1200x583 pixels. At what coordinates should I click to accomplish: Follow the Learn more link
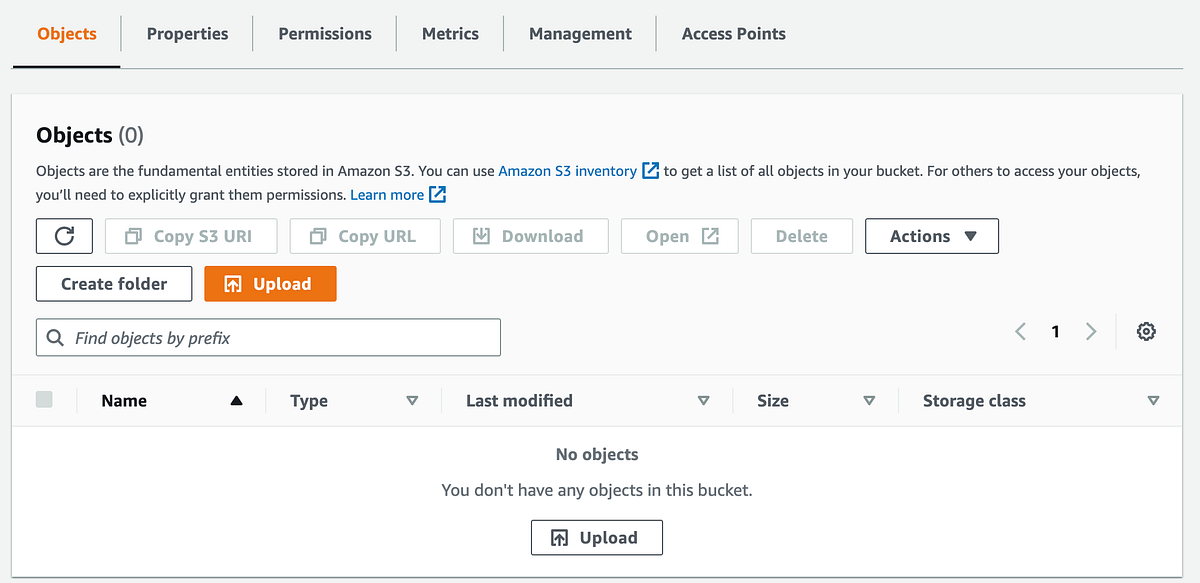[387, 195]
